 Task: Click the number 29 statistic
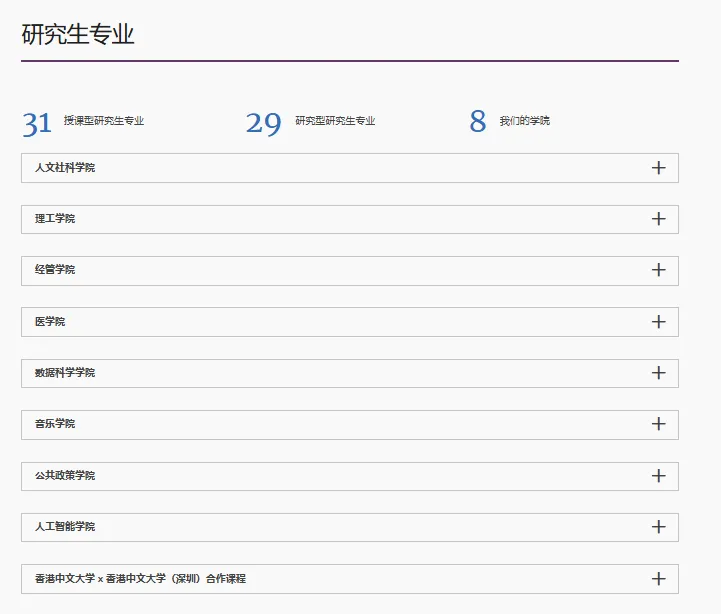[264, 124]
